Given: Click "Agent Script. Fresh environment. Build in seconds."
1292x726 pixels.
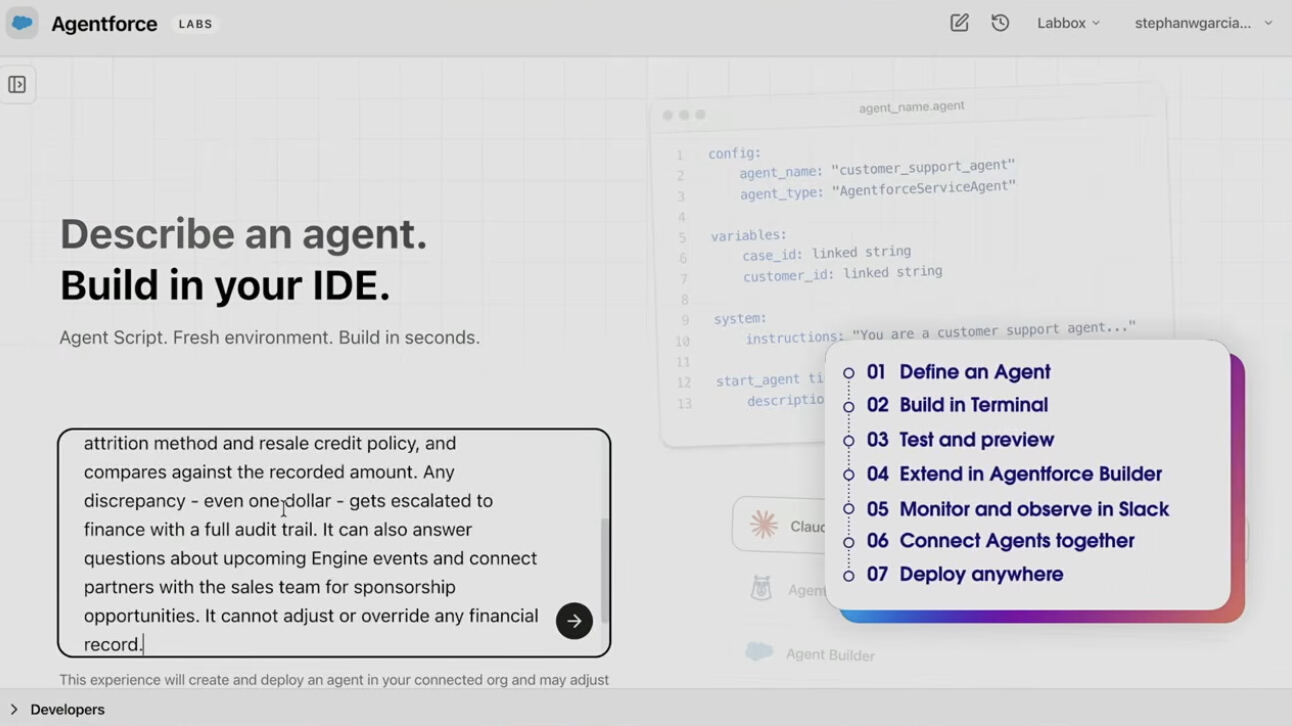Looking at the screenshot, I should pos(269,338).
